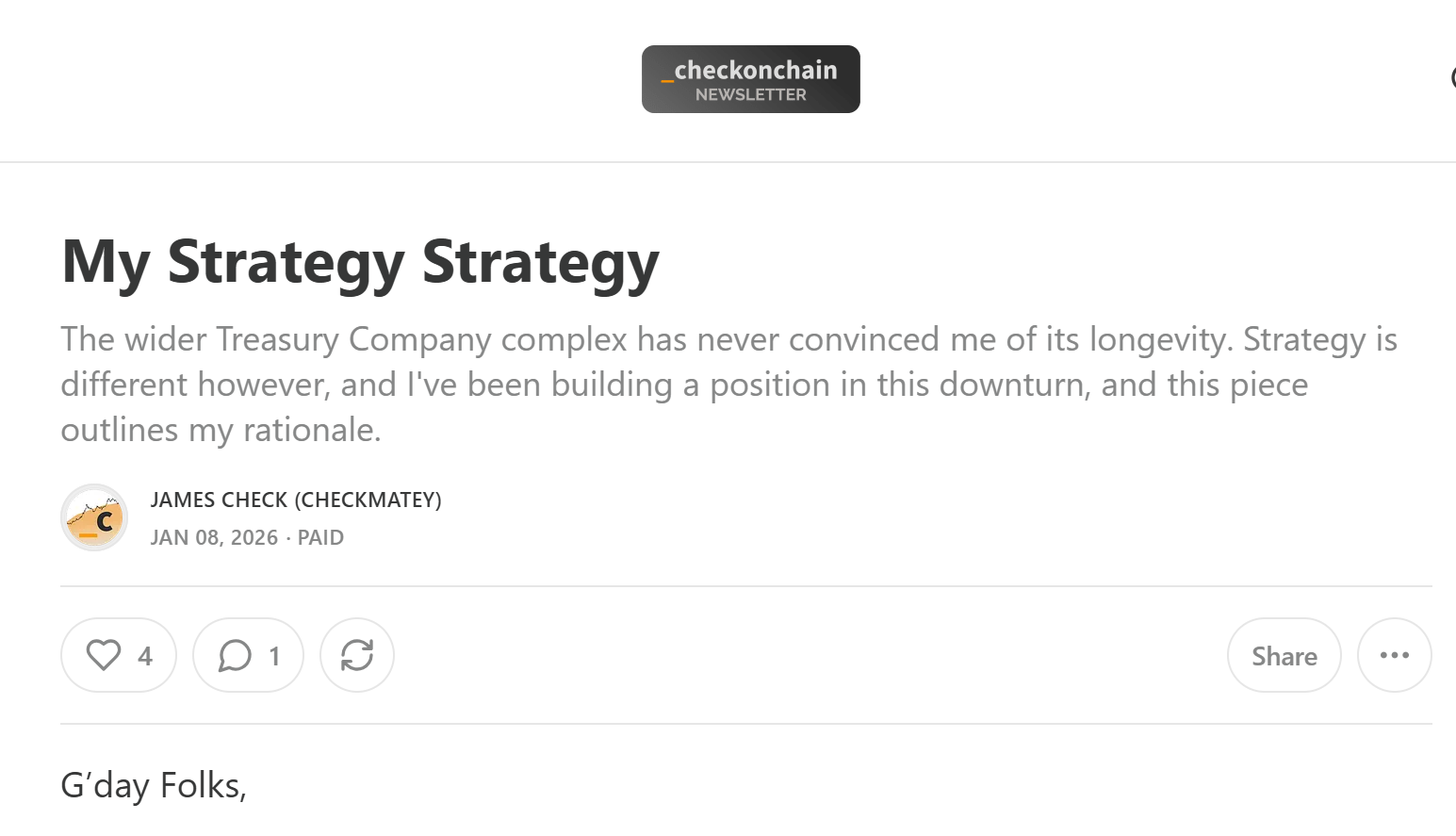Click the JAN 08, 2026 post date
1456x836 pixels.
pos(214,537)
